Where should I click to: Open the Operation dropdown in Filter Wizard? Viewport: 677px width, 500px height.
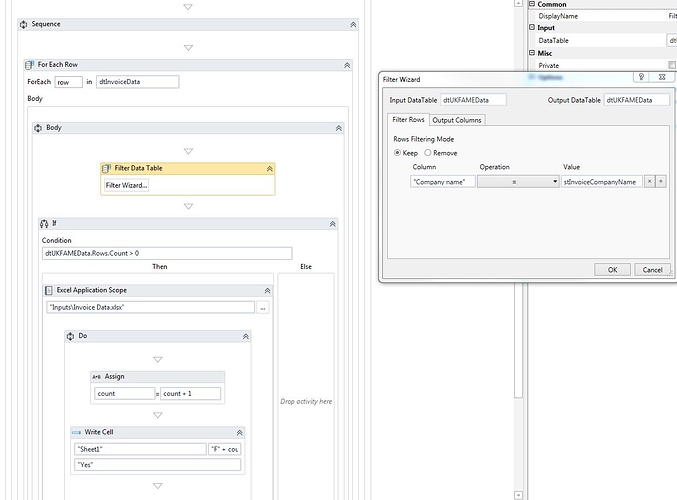coord(518,182)
